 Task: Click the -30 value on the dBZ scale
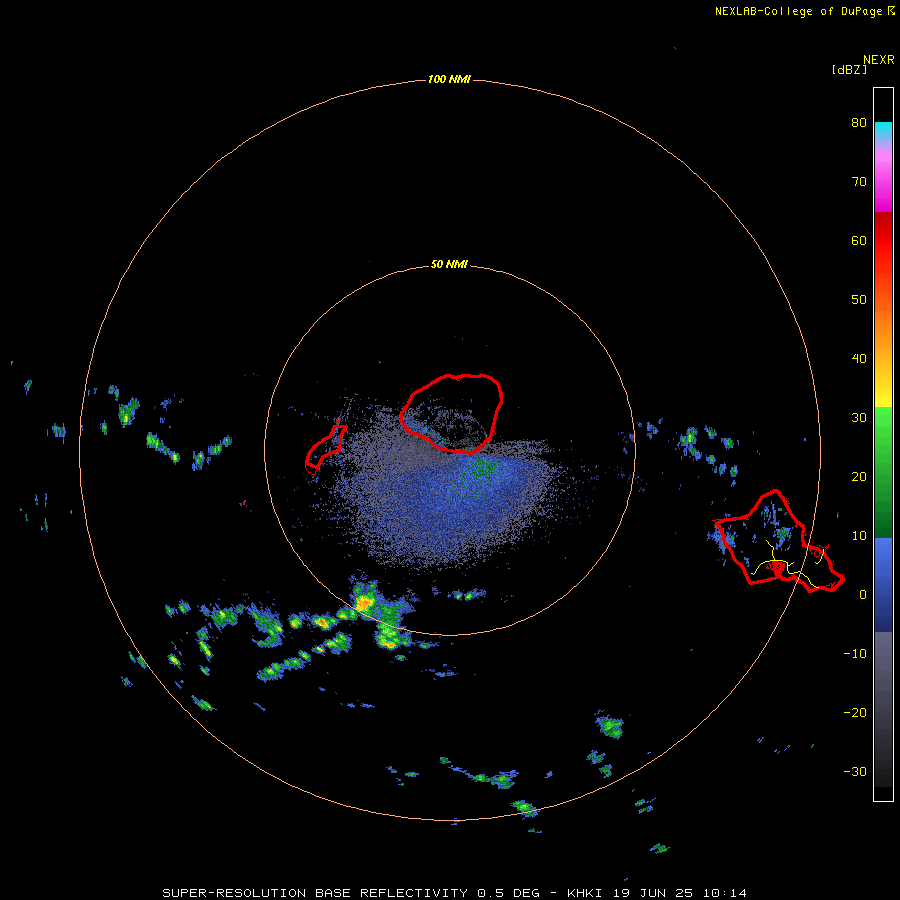click(855, 771)
